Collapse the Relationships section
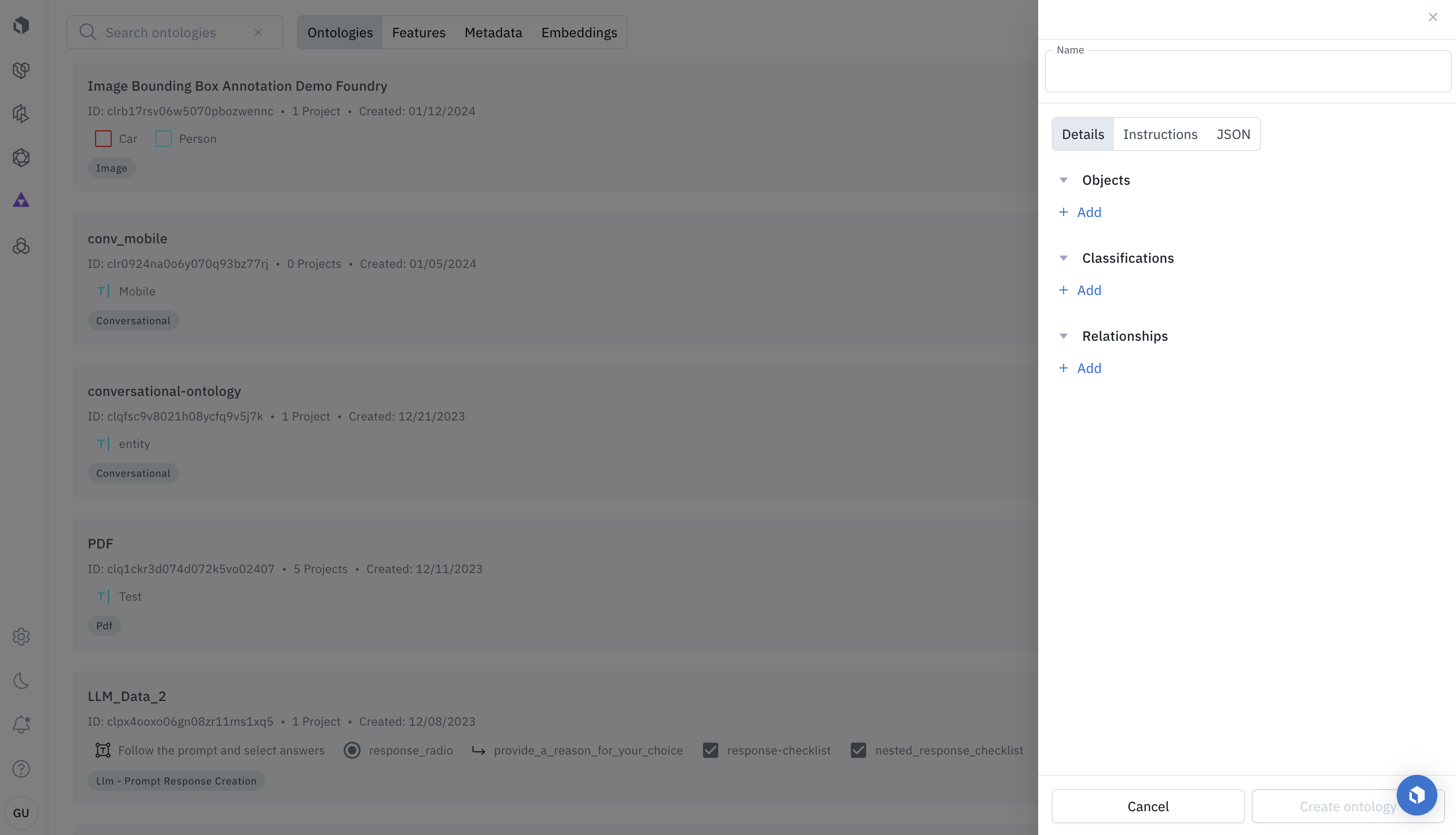 click(x=1063, y=336)
